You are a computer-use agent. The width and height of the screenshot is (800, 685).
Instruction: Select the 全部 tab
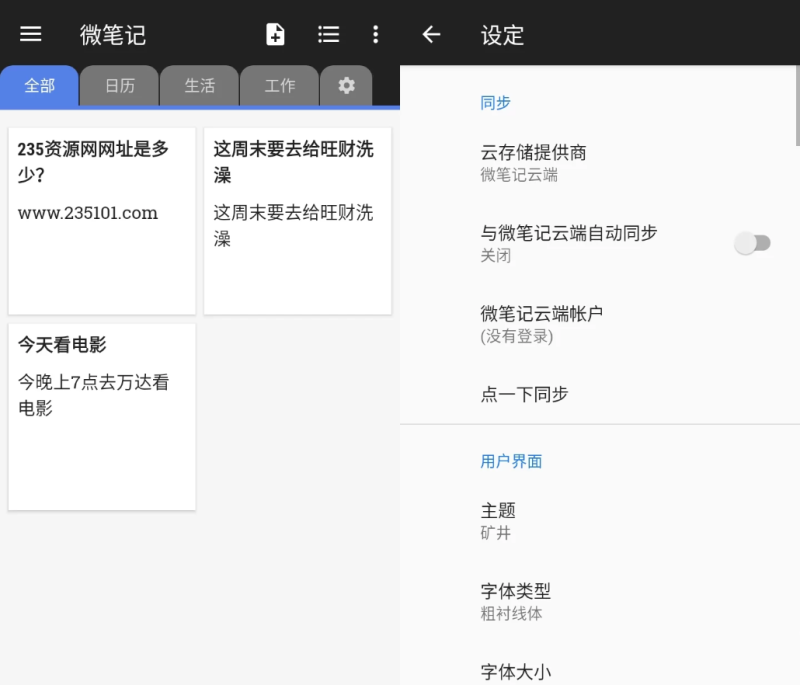tap(39, 86)
